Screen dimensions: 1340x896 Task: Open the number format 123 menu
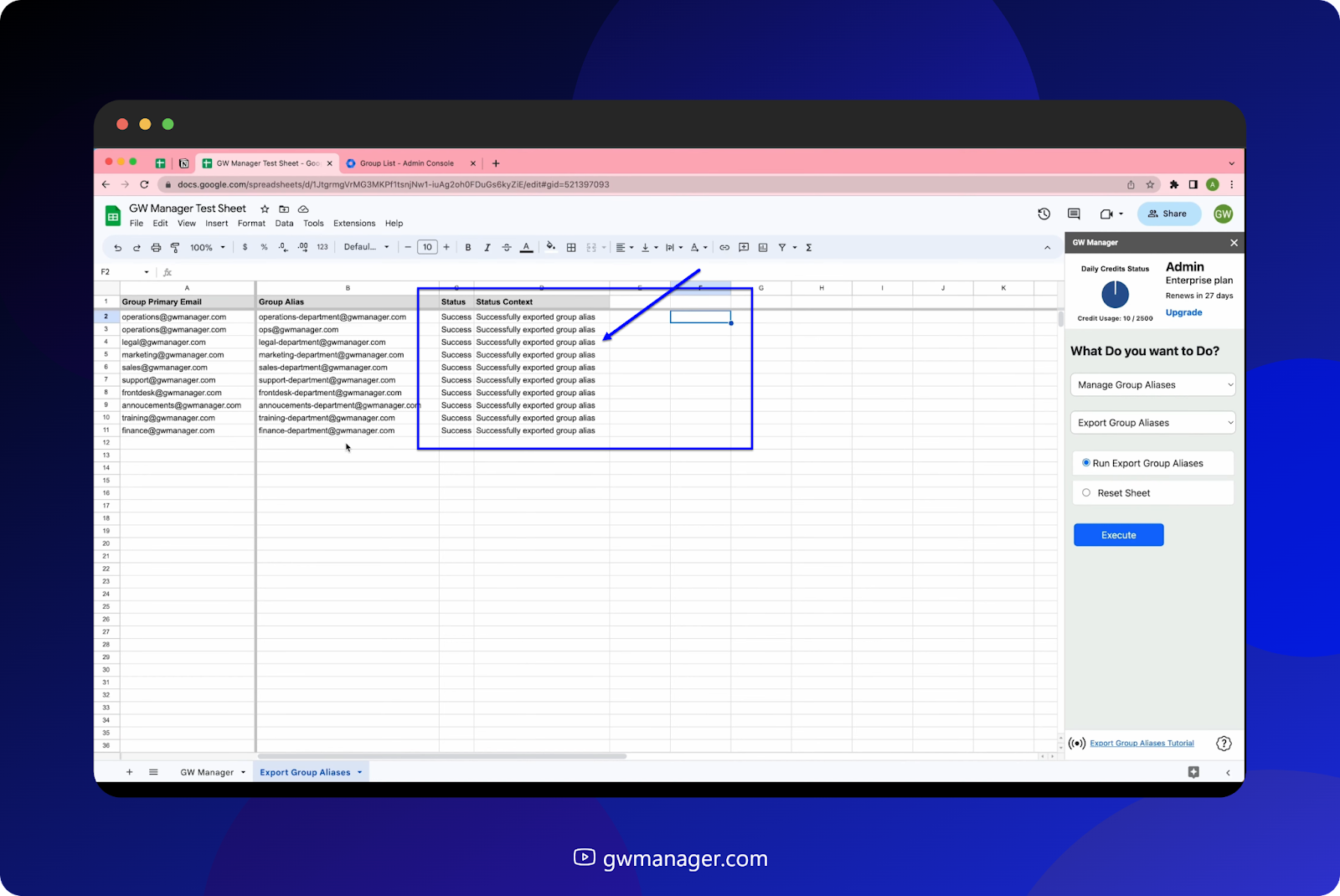pyautogui.click(x=322, y=248)
